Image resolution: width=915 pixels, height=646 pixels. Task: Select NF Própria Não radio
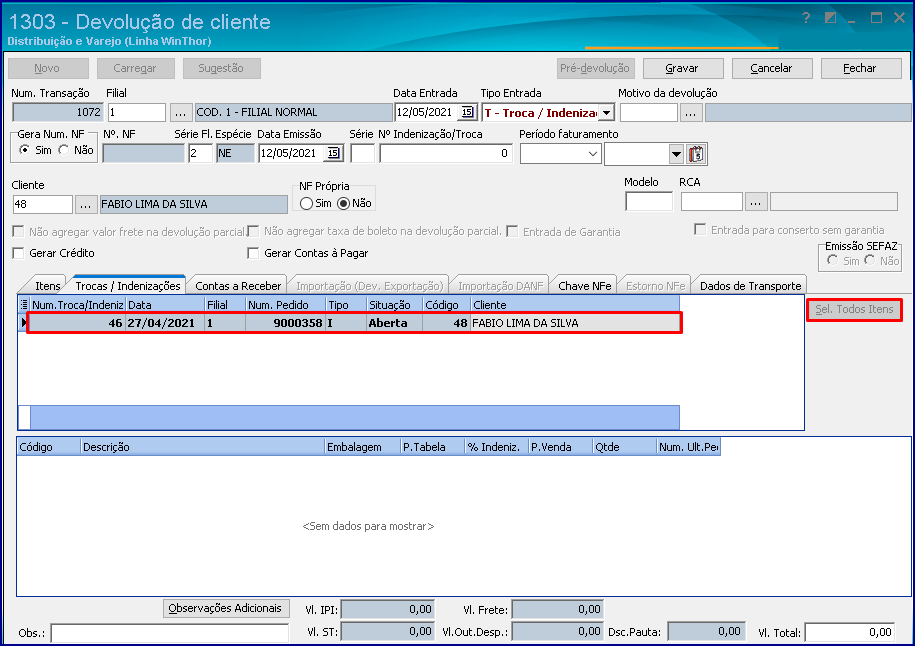click(344, 204)
